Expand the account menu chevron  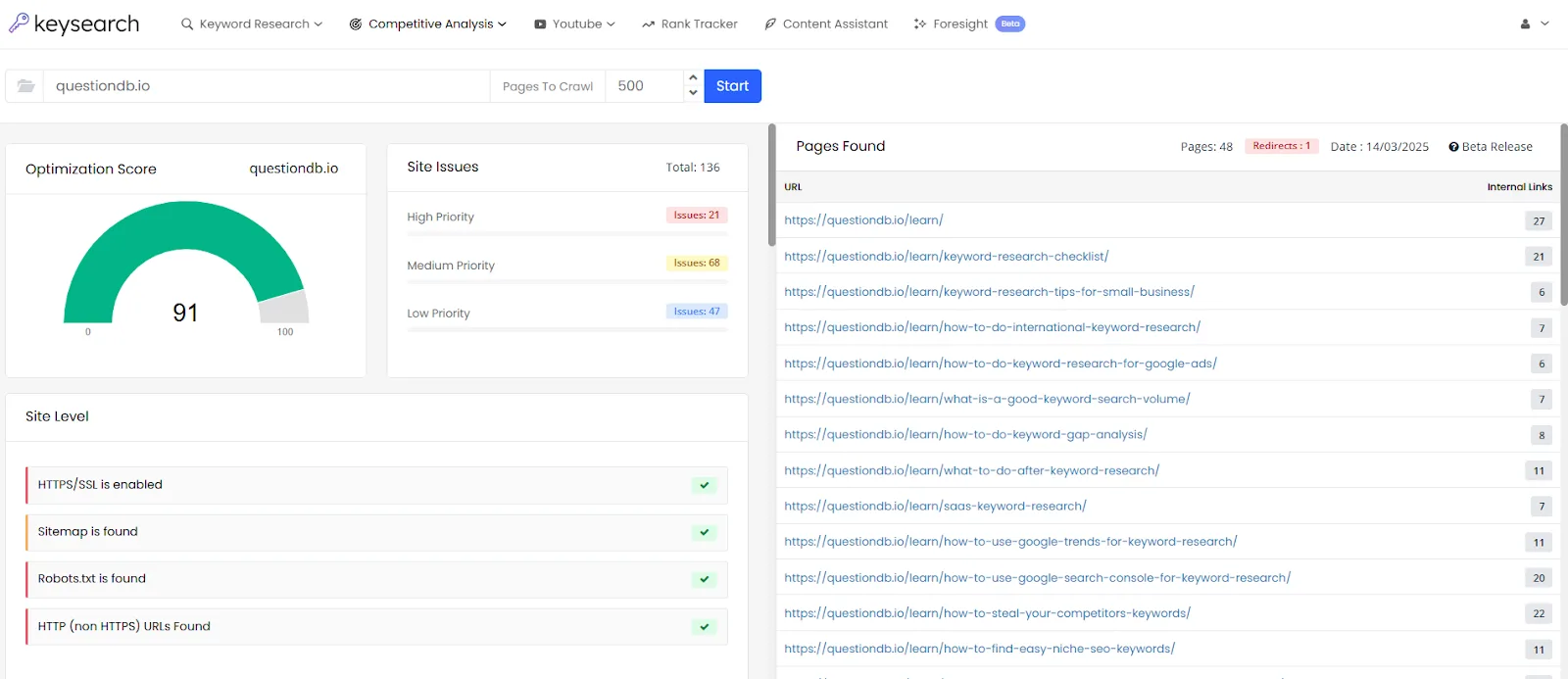point(1545,24)
